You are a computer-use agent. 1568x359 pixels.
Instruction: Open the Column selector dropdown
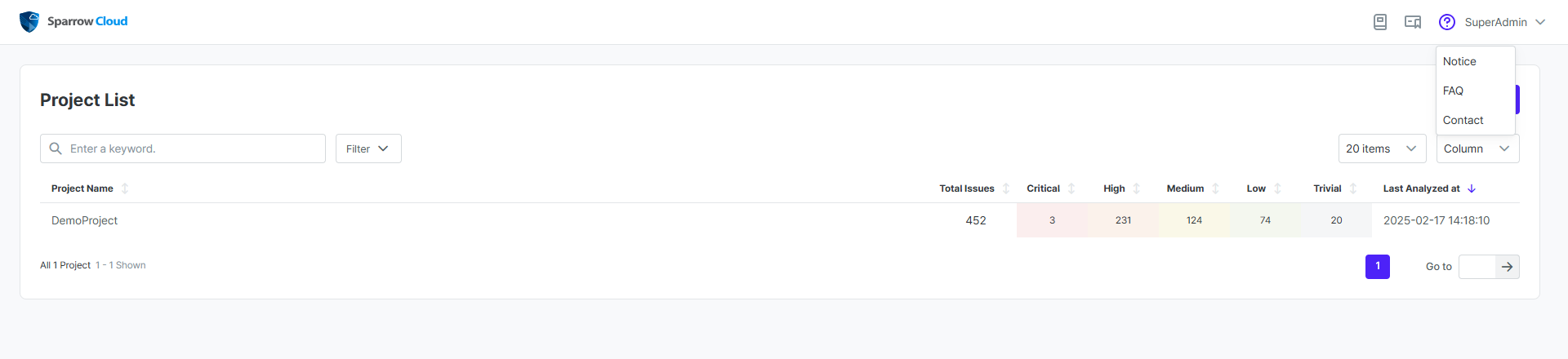(x=1477, y=148)
